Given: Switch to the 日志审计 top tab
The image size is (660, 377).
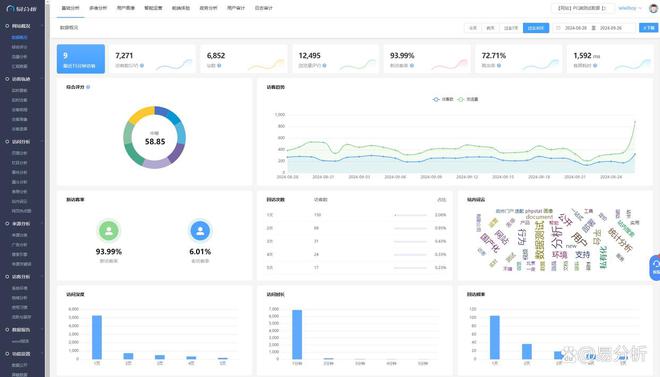Looking at the screenshot, I should 263,8.
